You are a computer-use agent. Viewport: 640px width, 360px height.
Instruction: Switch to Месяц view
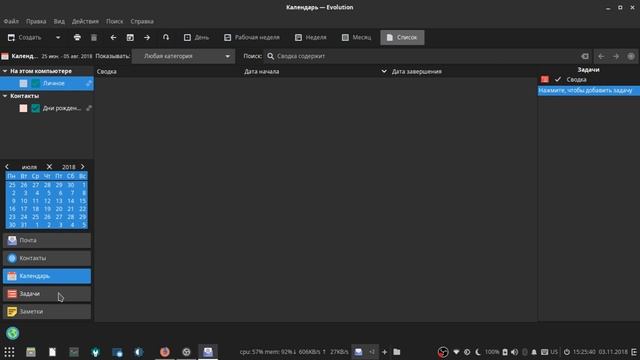tap(356, 38)
